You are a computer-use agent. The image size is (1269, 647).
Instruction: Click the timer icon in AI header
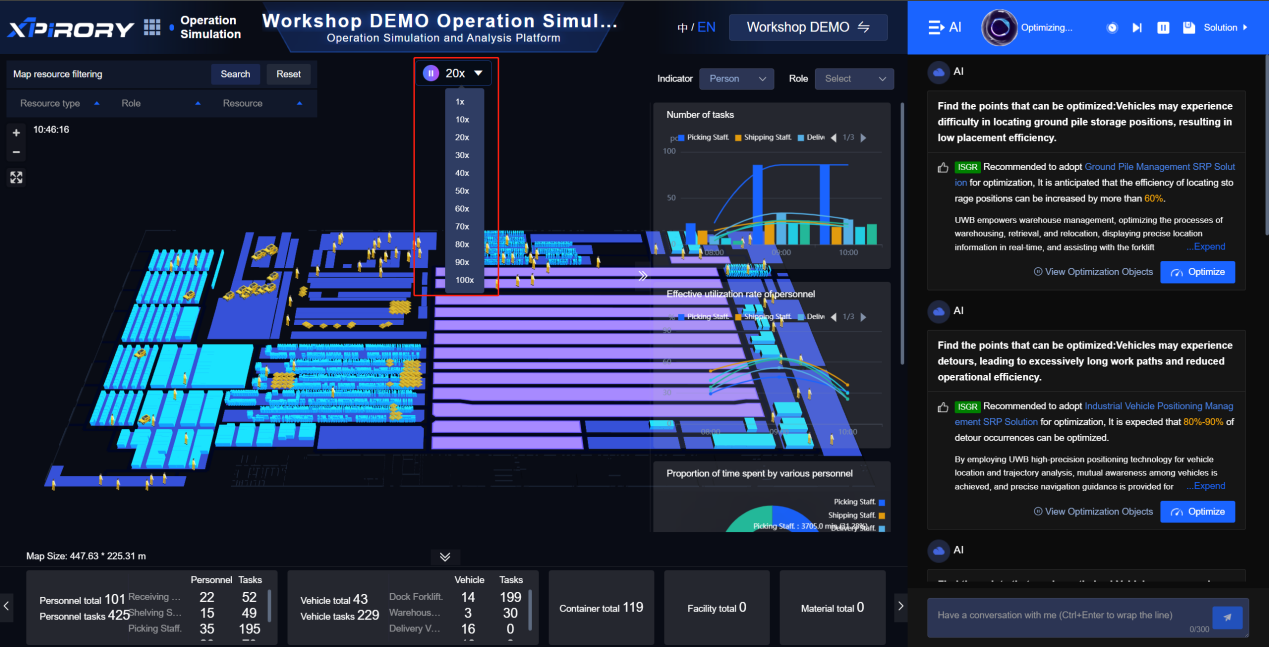[1112, 28]
